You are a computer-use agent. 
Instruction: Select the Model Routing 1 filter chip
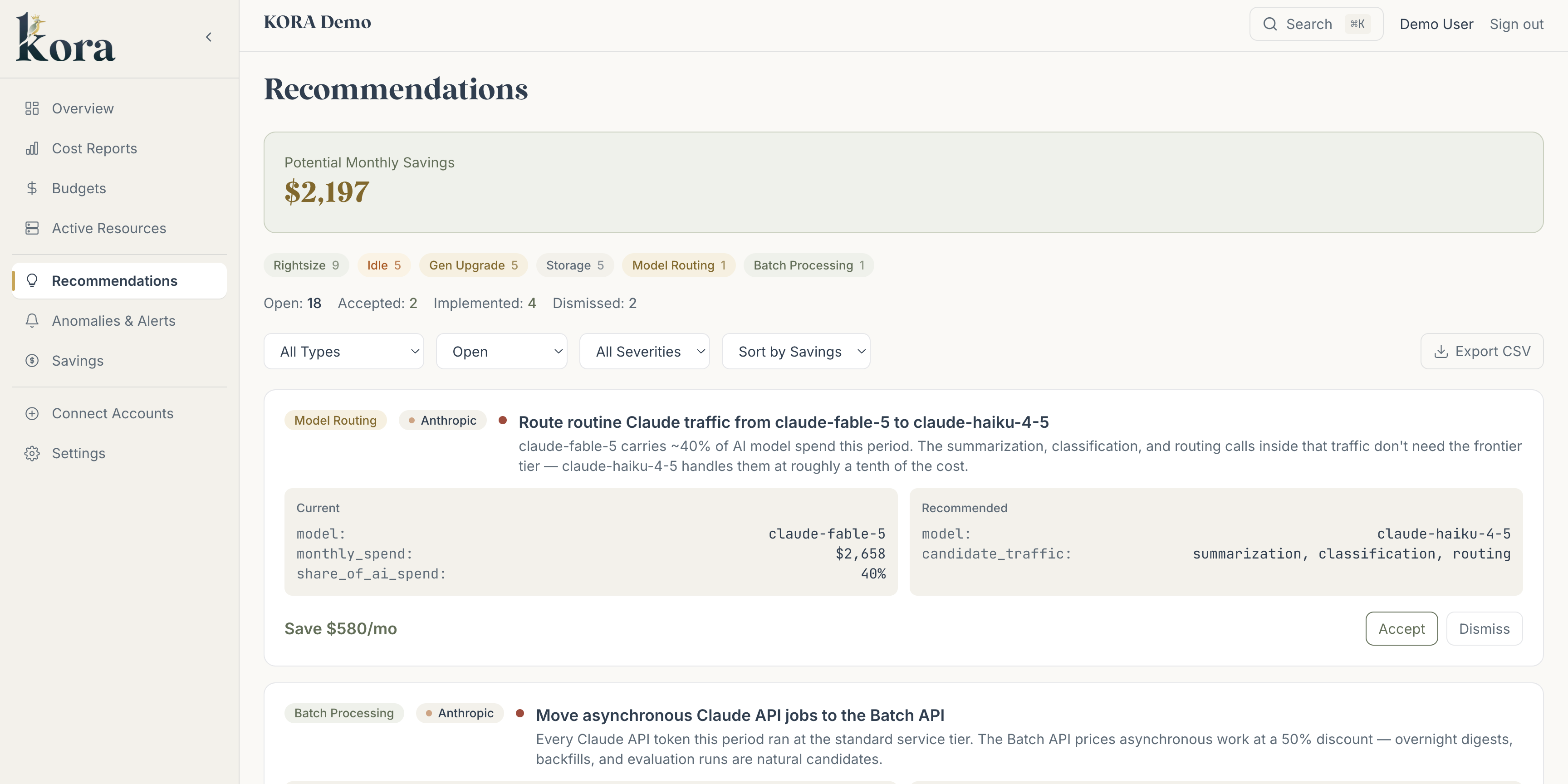[x=679, y=265]
